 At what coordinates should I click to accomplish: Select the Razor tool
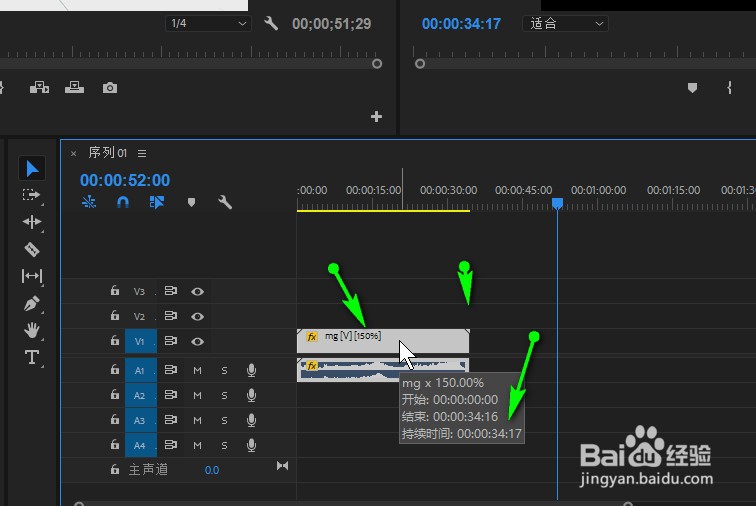point(32,249)
